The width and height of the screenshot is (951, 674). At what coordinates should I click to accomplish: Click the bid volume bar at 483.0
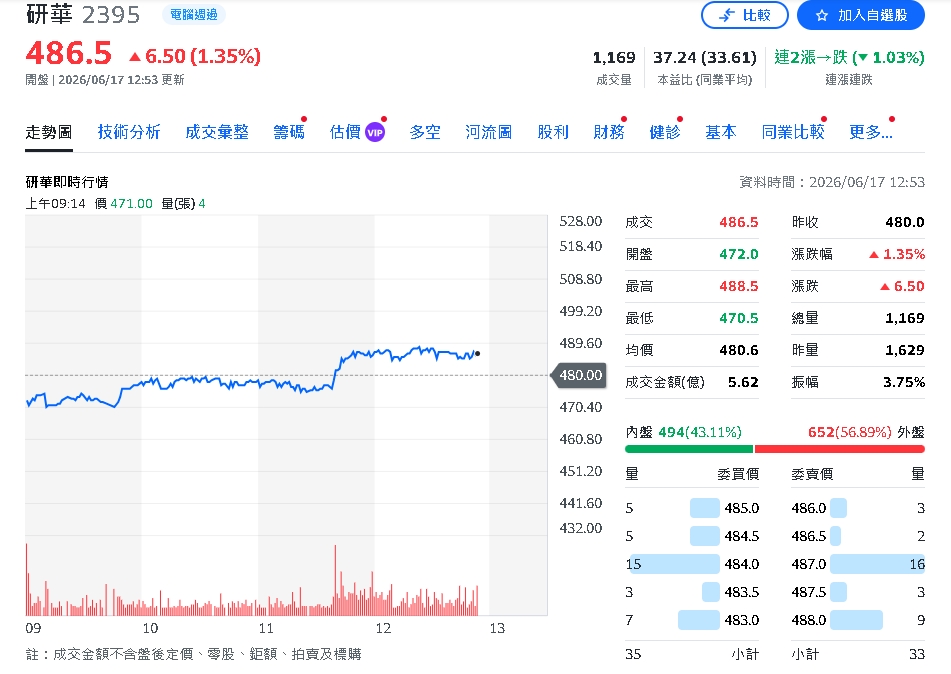pos(699,620)
